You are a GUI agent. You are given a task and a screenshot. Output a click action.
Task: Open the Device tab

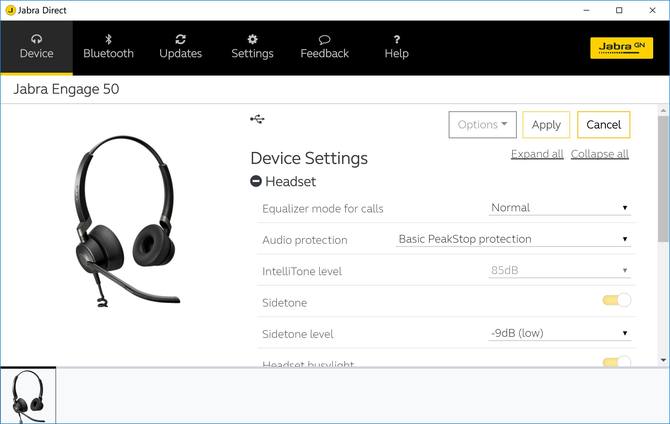tap(36, 47)
